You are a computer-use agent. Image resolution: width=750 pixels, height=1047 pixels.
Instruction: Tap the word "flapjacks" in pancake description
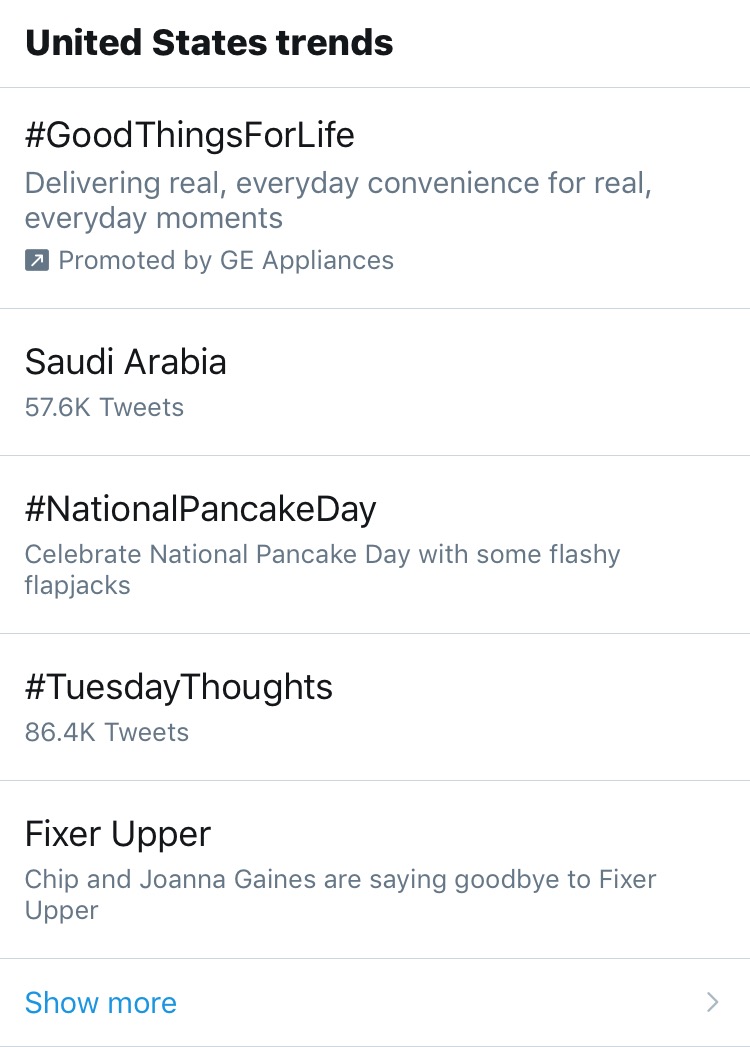(x=77, y=586)
